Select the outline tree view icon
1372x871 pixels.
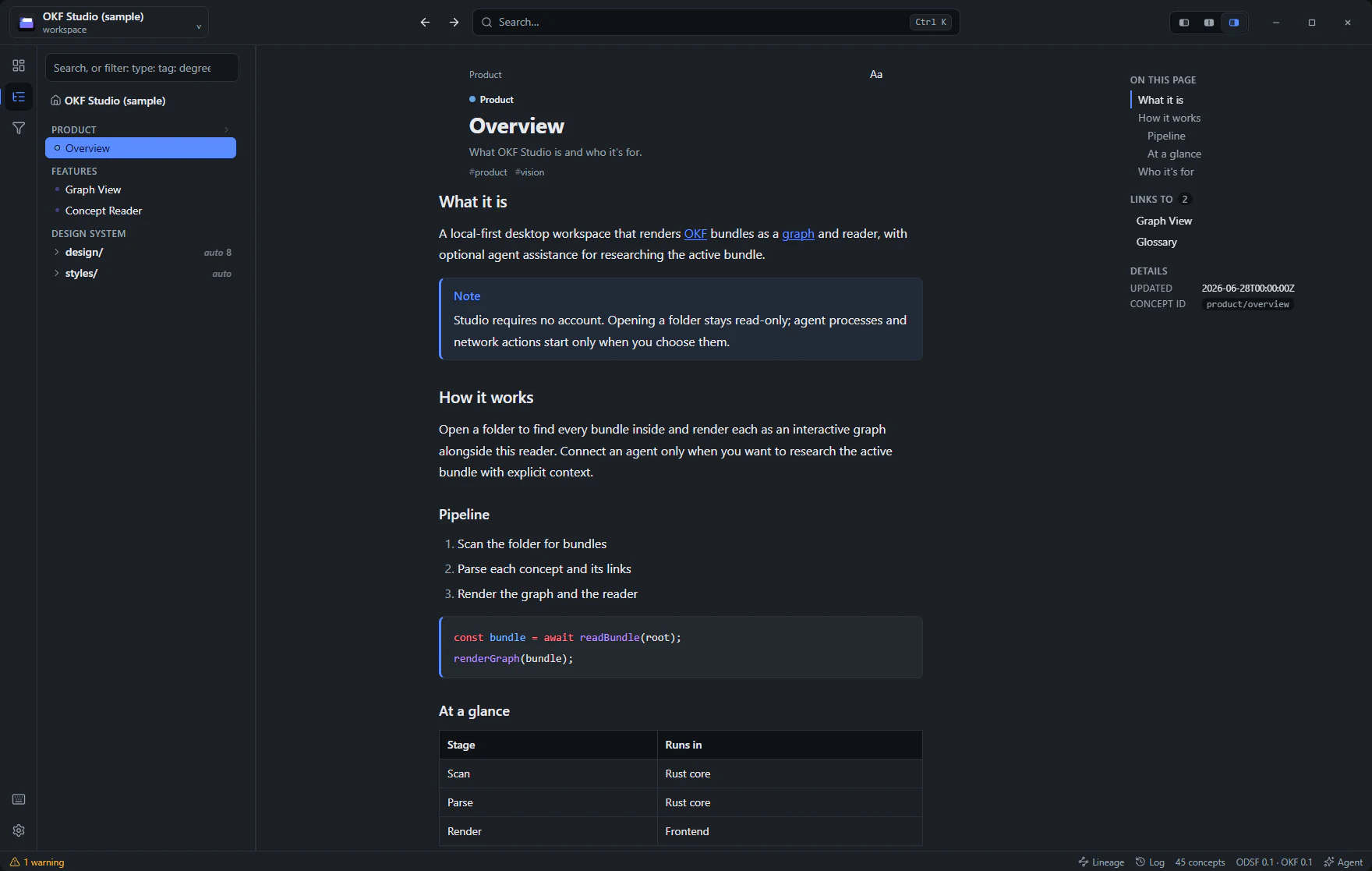(x=19, y=97)
